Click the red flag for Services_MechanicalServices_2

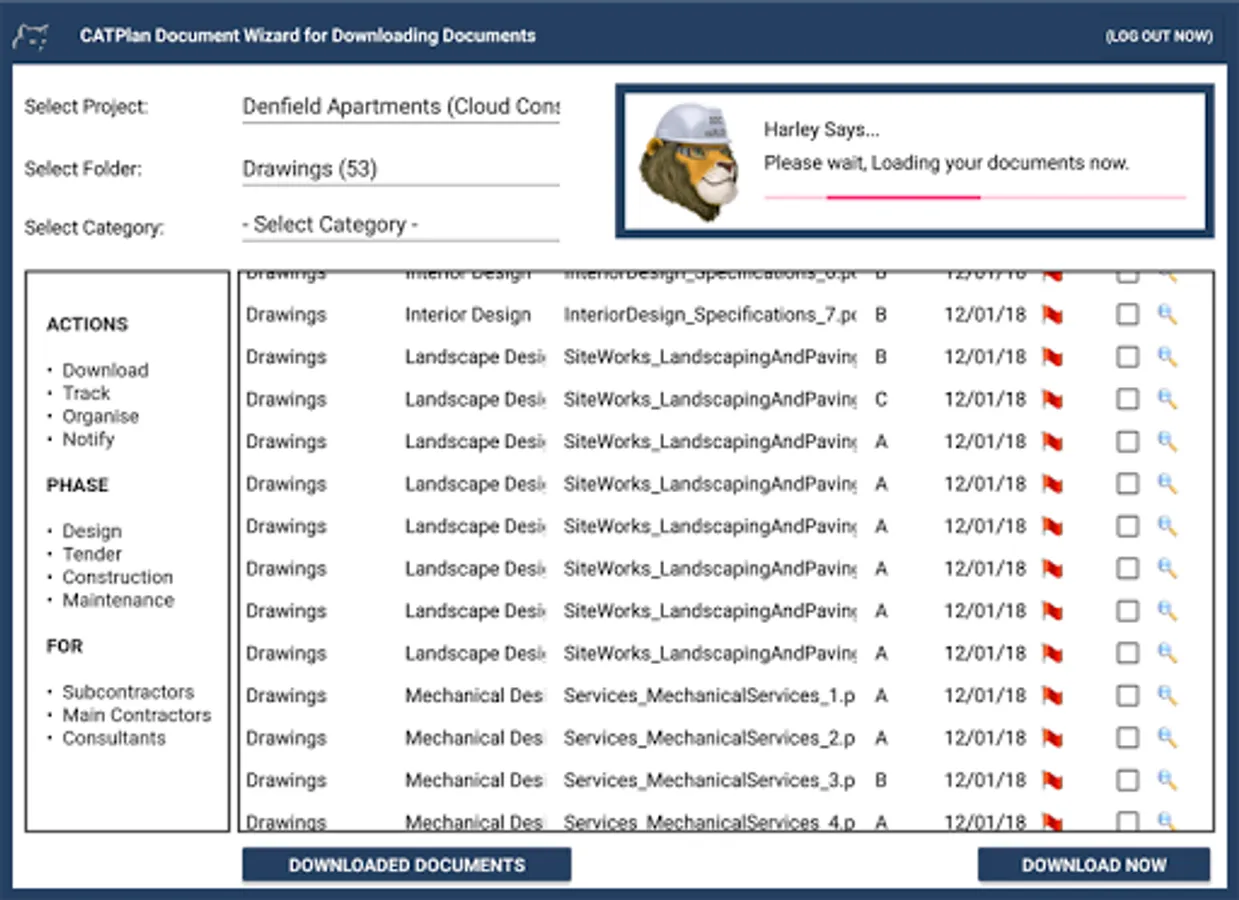(x=1052, y=738)
